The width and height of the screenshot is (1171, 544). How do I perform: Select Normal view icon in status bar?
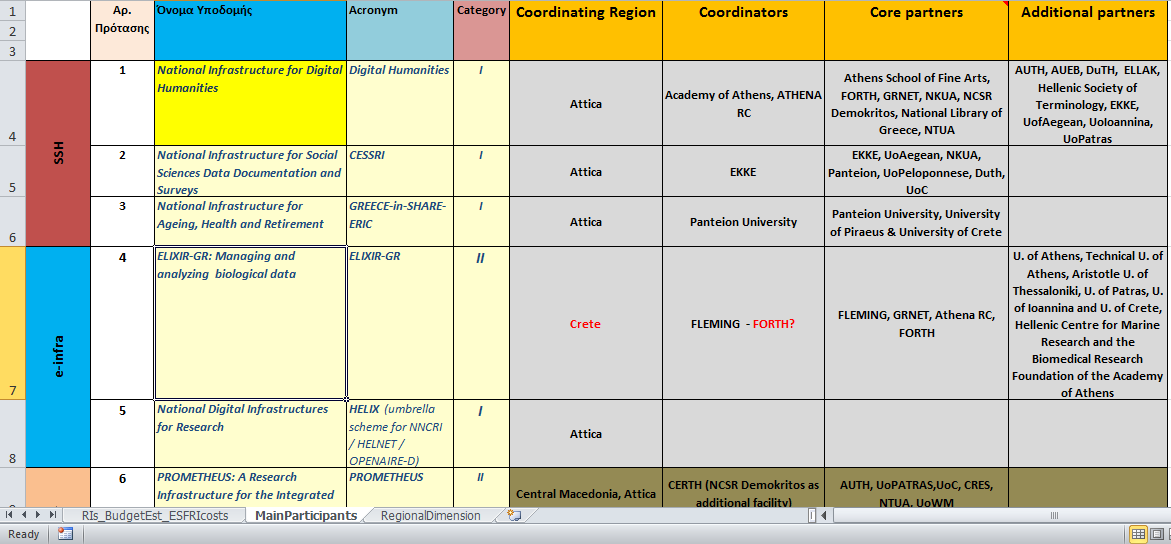click(x=1138, y=534)
